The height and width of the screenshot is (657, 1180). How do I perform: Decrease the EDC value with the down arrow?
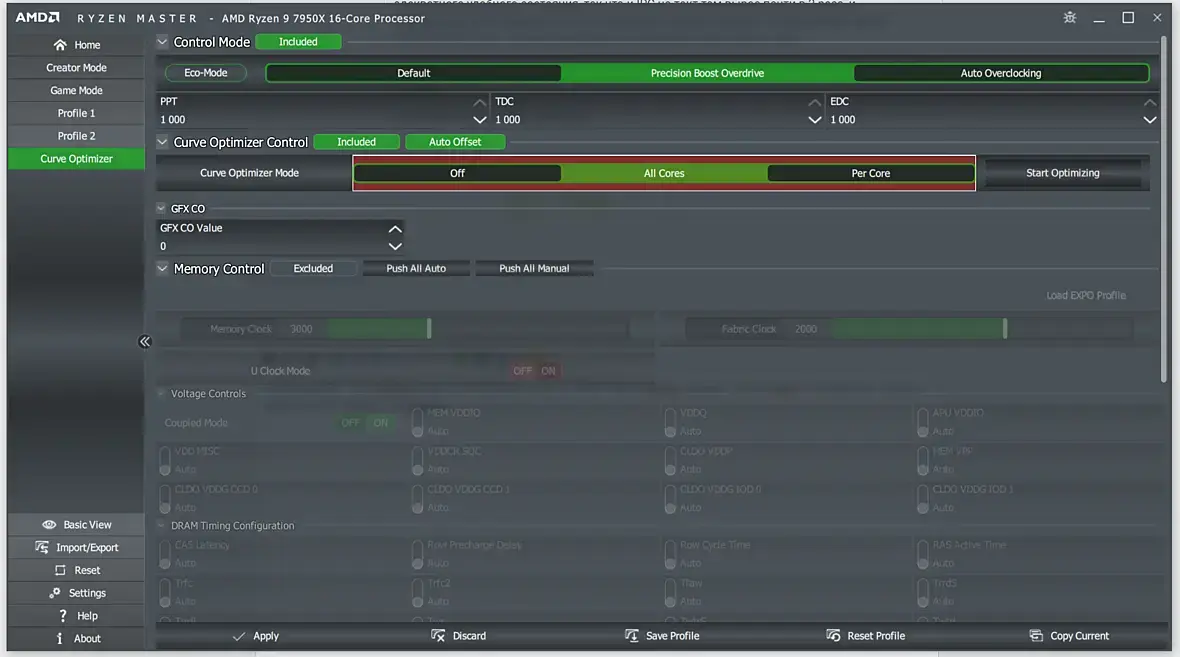(1149, 120)
